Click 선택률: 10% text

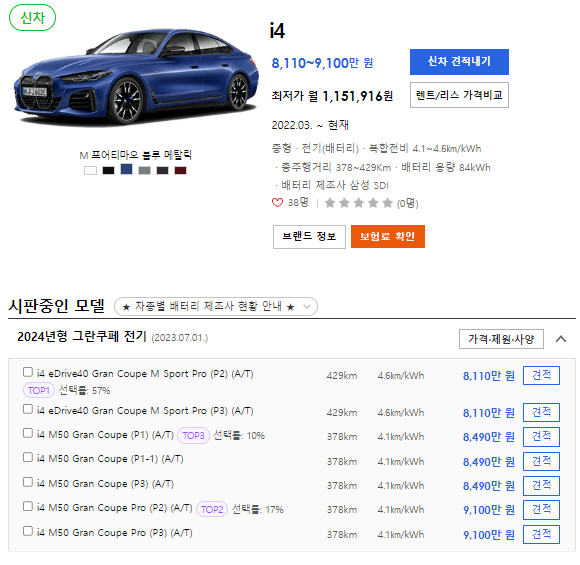(x=239, y=435)
